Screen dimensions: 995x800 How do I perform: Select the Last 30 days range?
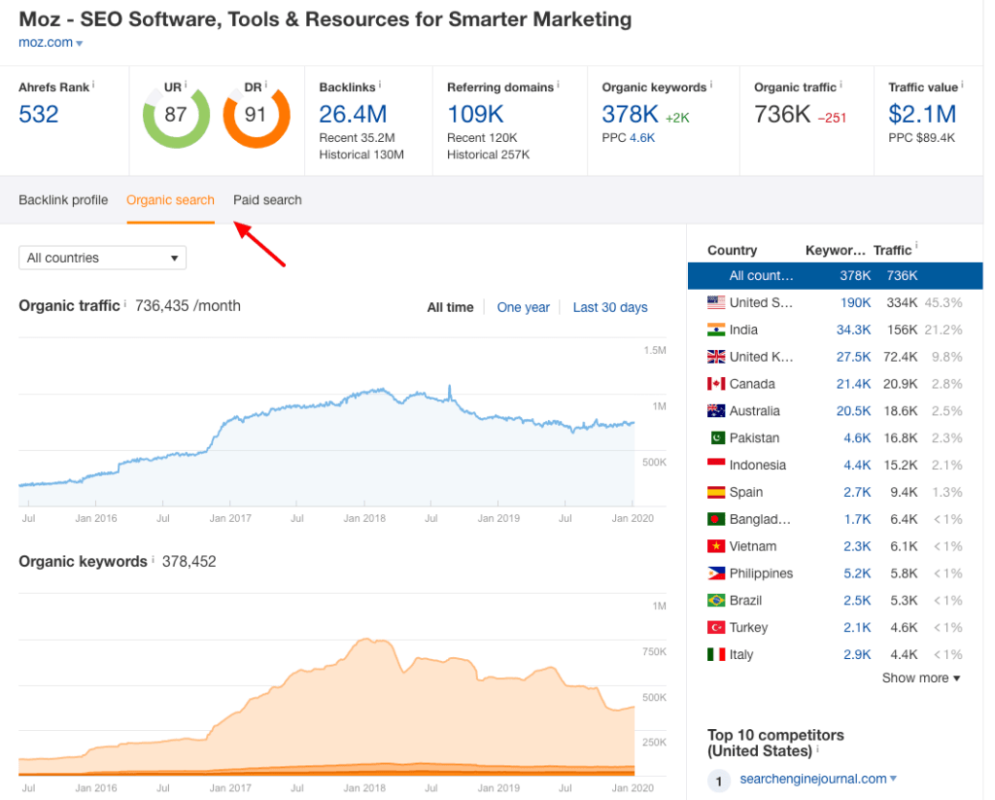point(610,308)
